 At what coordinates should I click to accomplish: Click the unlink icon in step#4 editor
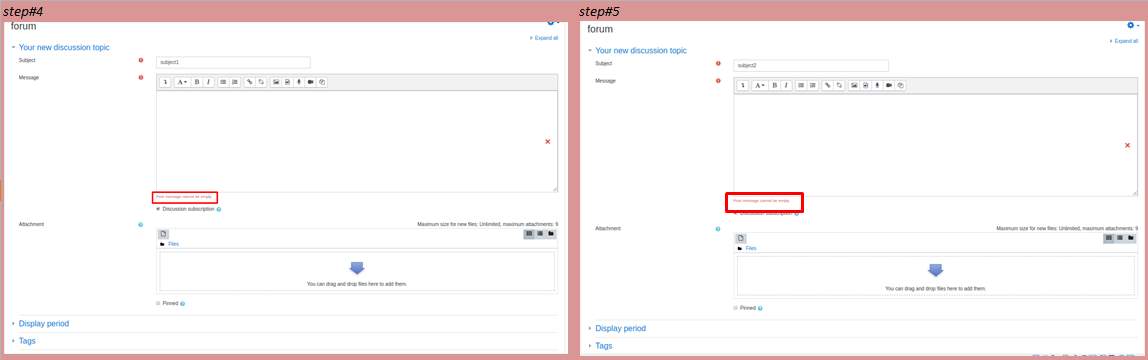(261, 83)
